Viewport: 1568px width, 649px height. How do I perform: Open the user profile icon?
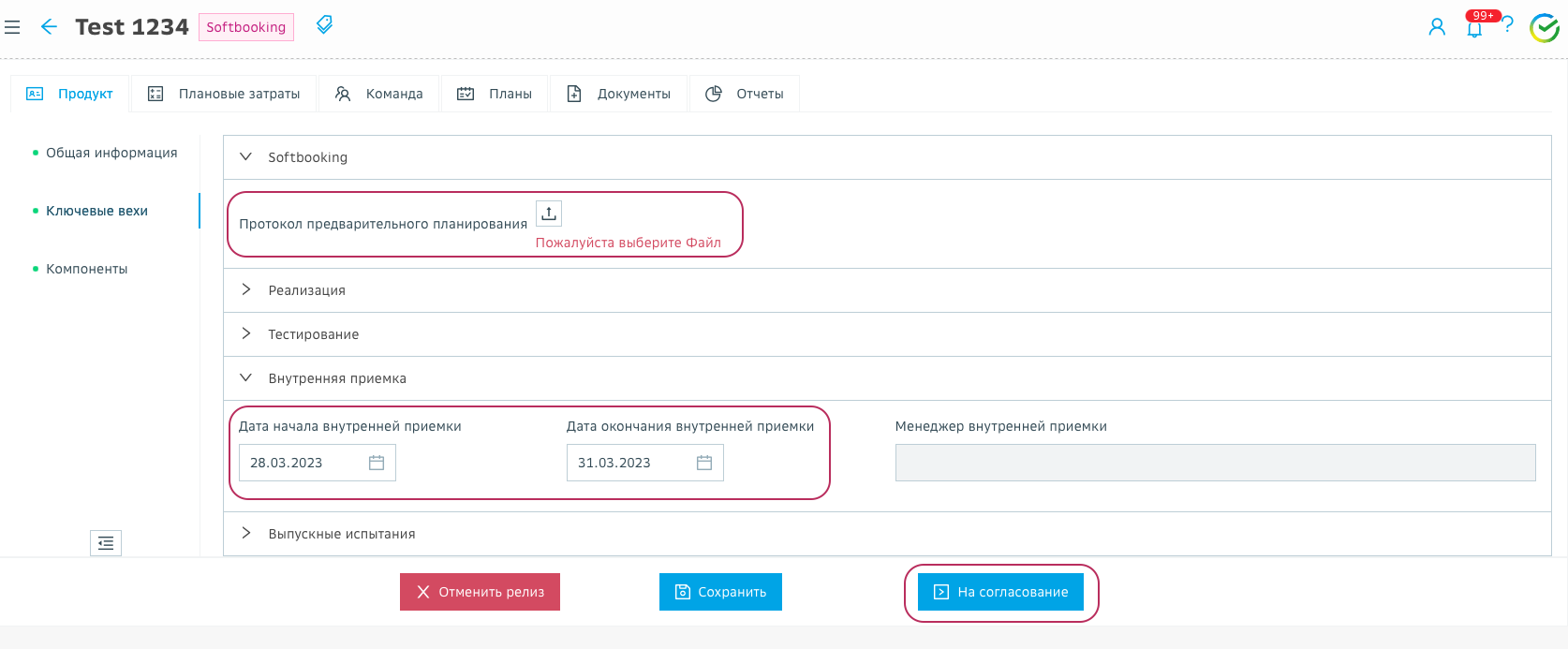coord(1436,27)
